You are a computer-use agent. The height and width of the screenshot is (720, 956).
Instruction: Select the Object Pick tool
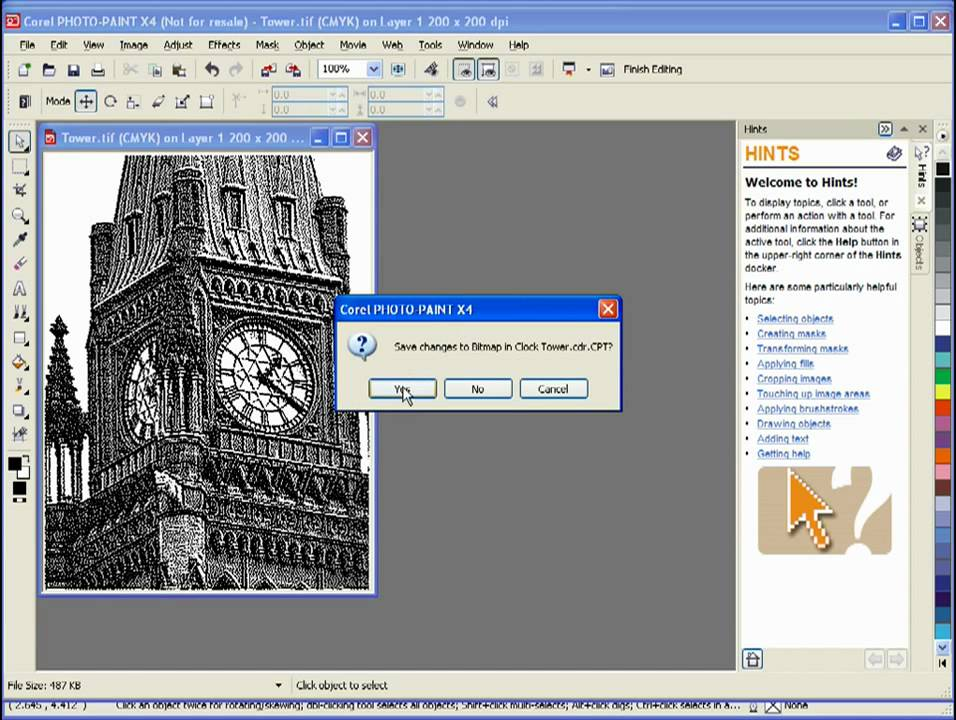point(20,141)
